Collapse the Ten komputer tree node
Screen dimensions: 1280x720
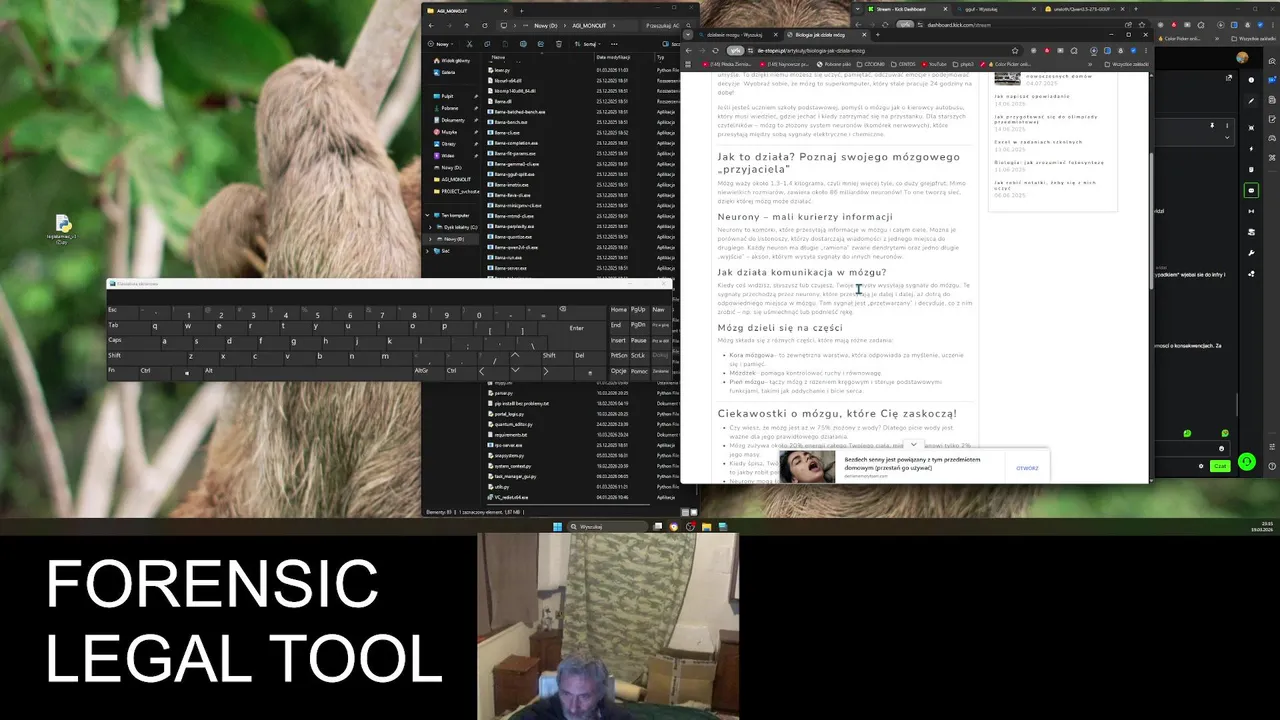tap(427, 215)
